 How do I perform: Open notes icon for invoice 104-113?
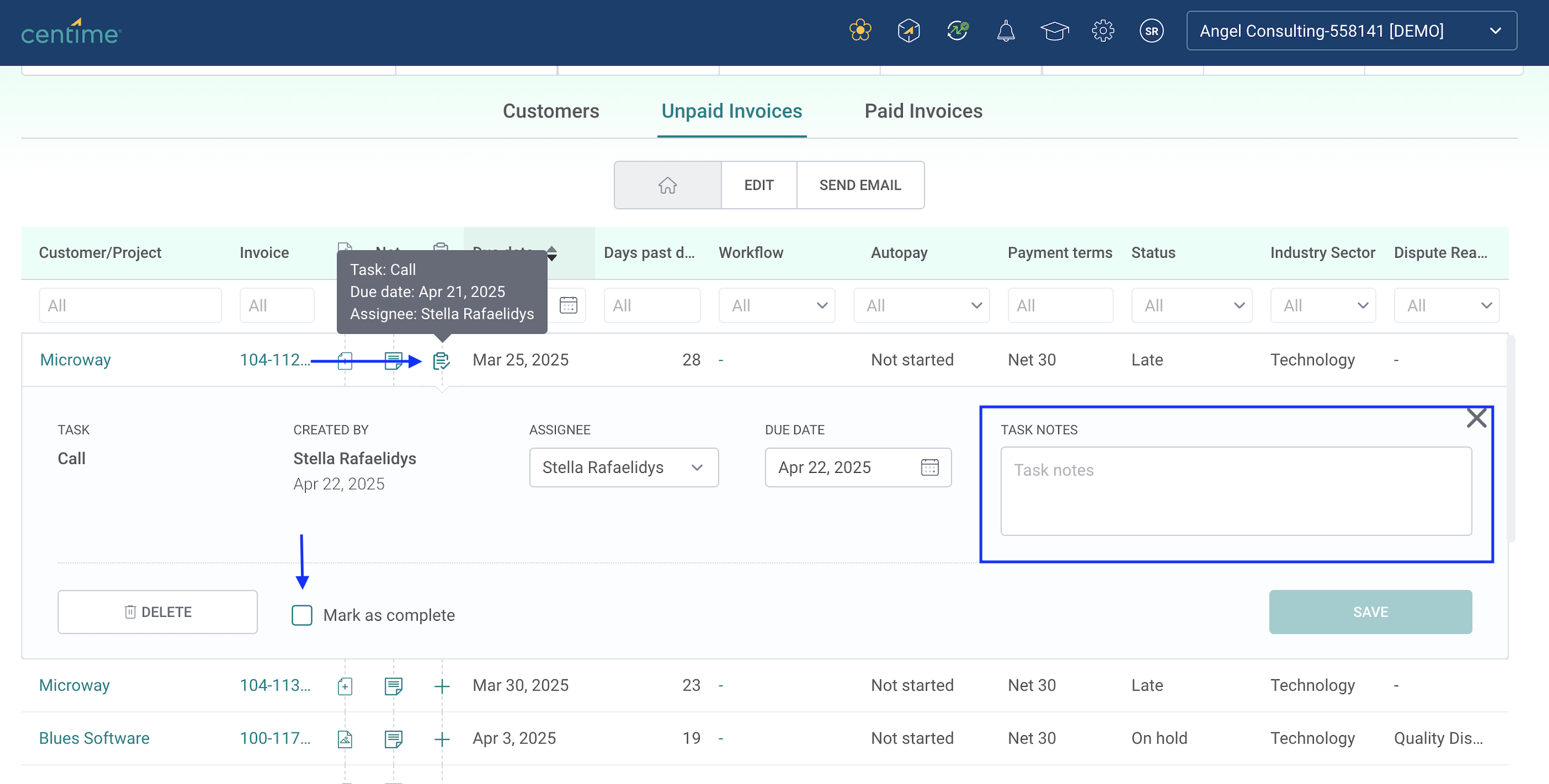tap(393, 686)
